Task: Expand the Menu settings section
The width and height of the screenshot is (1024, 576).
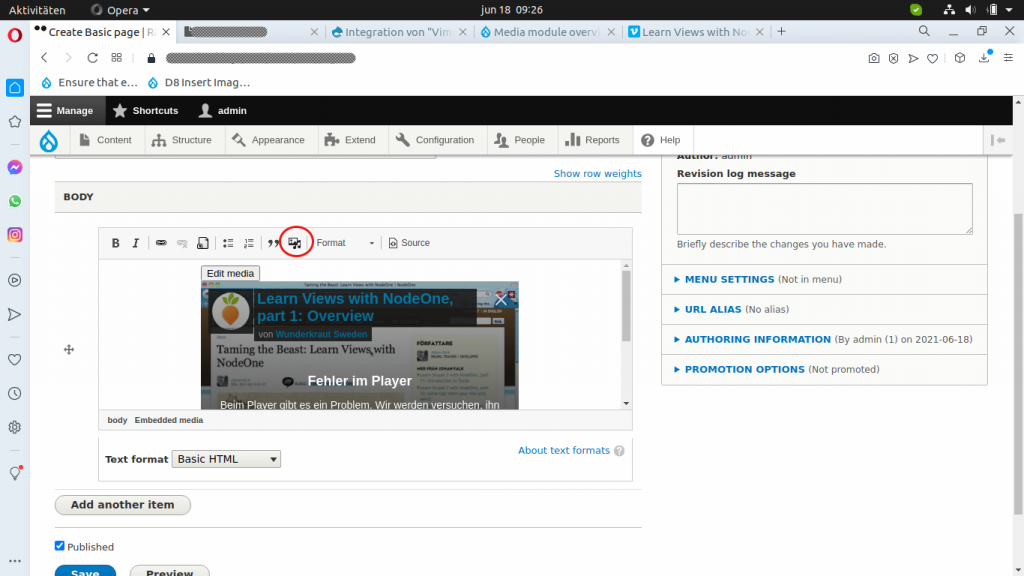Action: coord(729,280)
